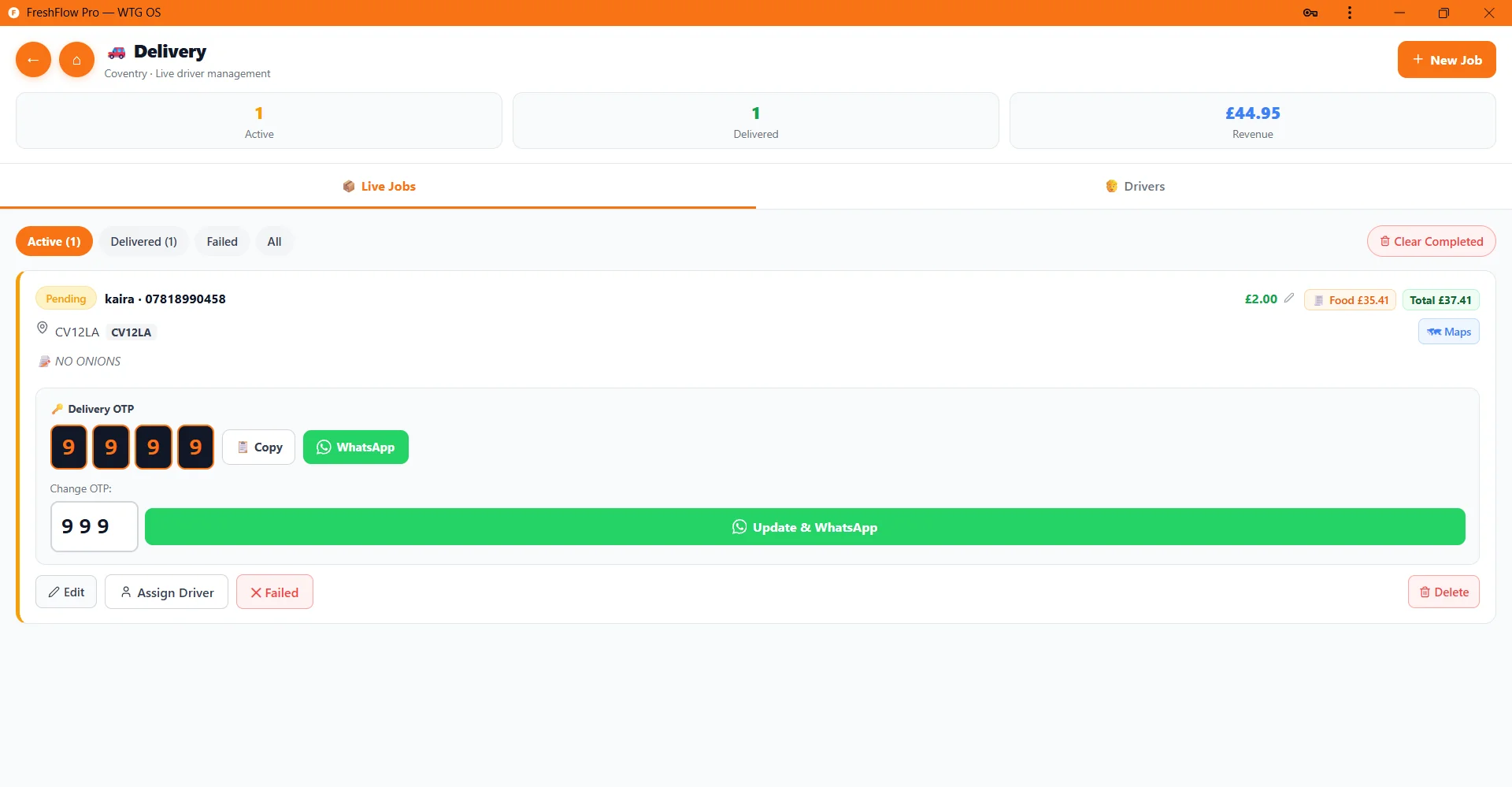Viewport: 1512px width, 787px height.
Task: Edit delivery fee via pencil next to £2.00
Action: tap(1289, 298)
